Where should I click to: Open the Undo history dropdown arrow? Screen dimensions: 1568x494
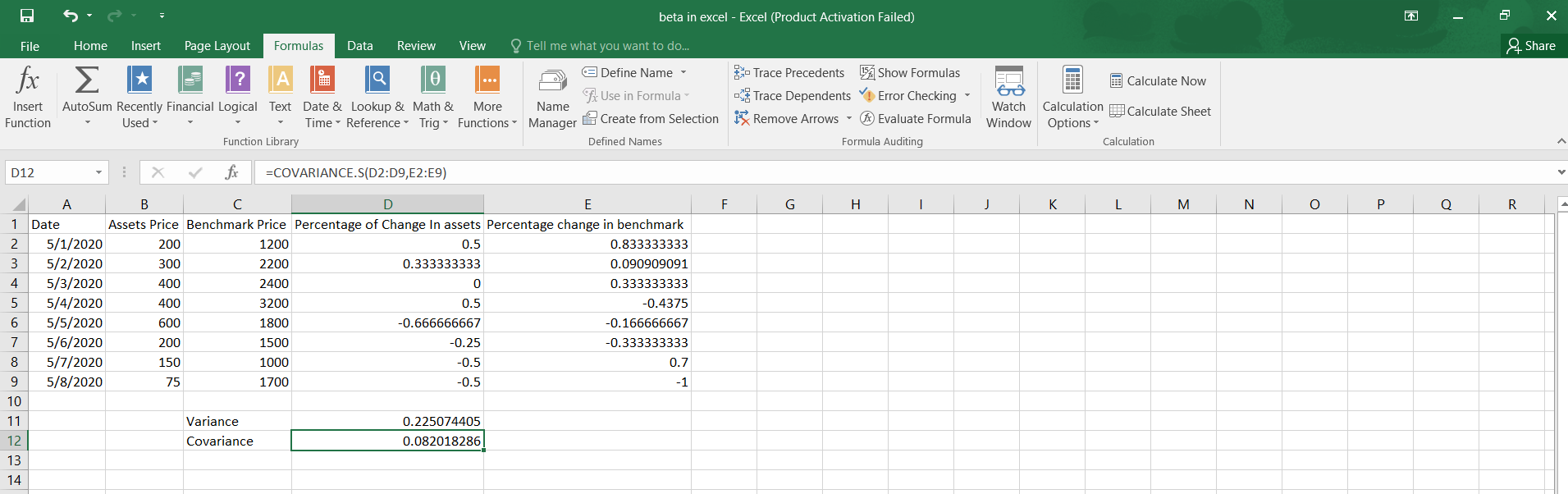(x=89, y=16)
